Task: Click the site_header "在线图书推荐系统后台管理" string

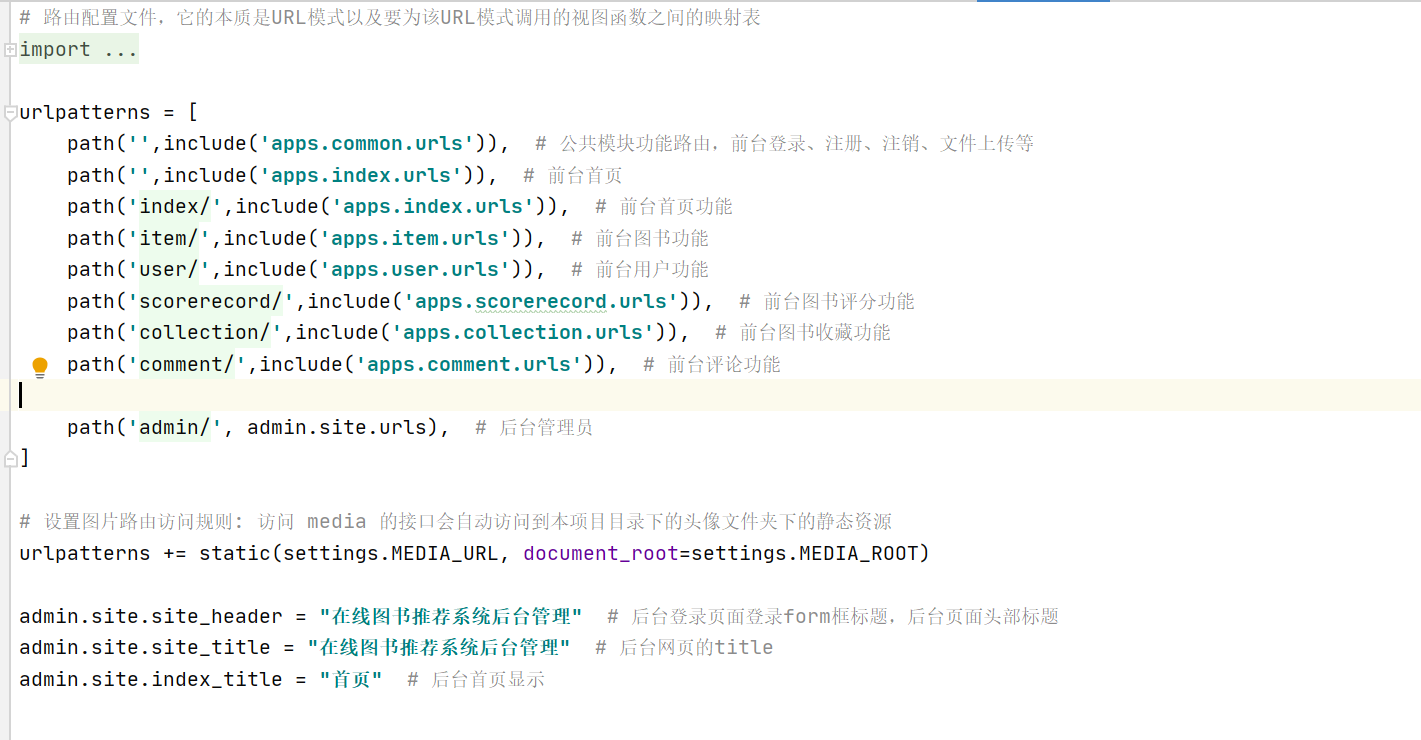Action: pyautogui.click(x=451, y=616)
